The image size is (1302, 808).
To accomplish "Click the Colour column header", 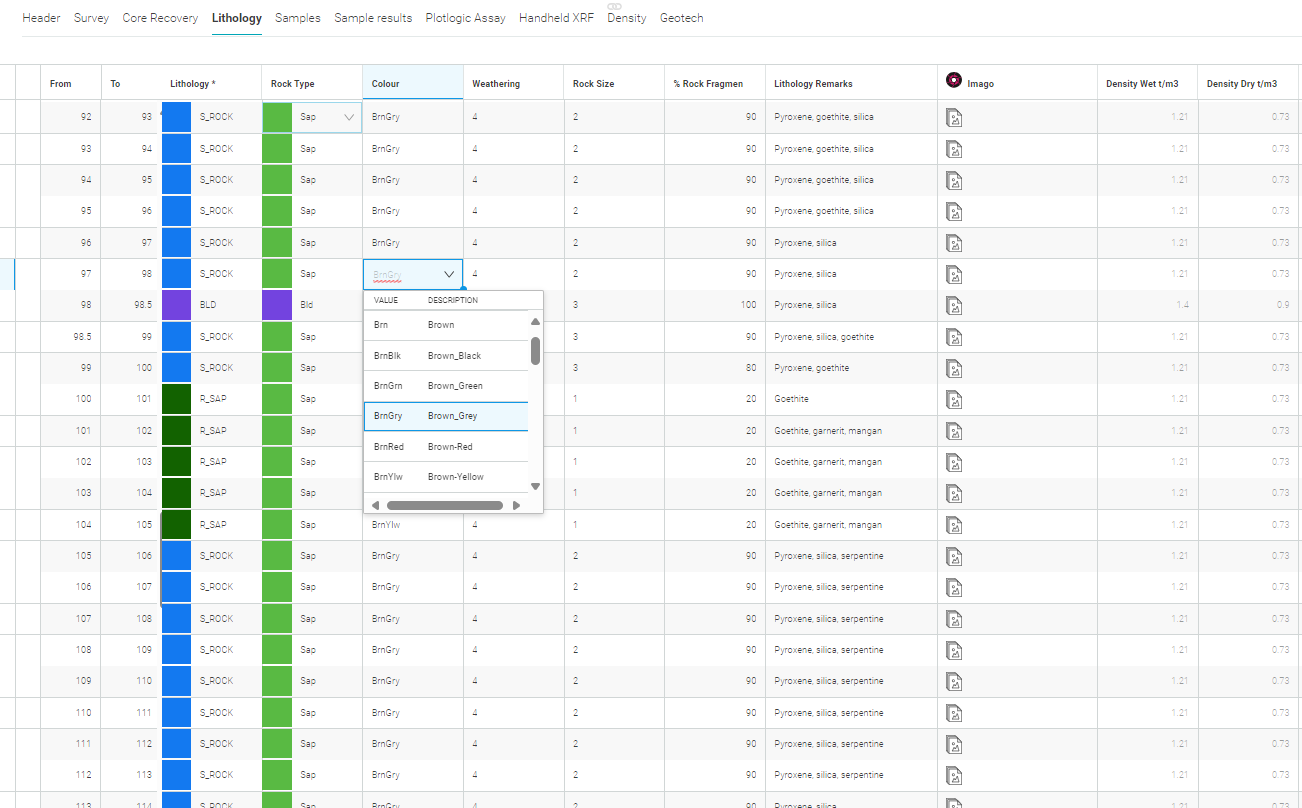I will click(x=413, y=83).
